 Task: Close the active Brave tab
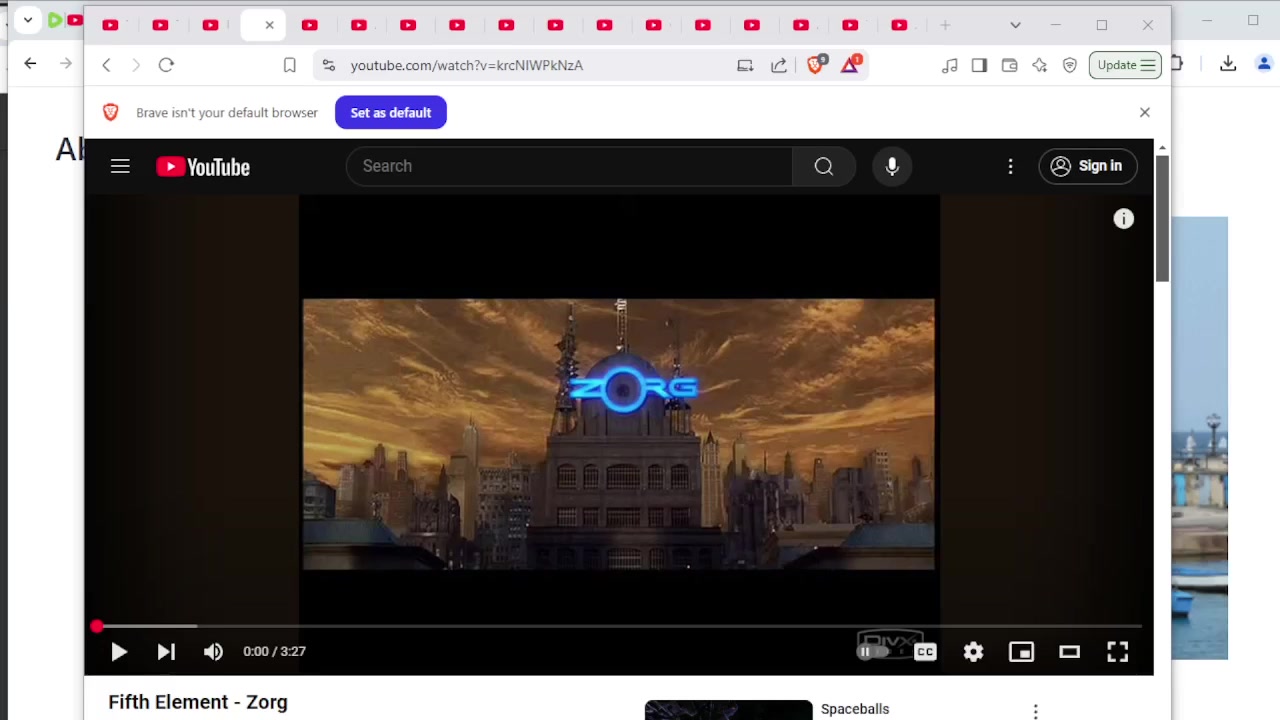click(269, 25)
